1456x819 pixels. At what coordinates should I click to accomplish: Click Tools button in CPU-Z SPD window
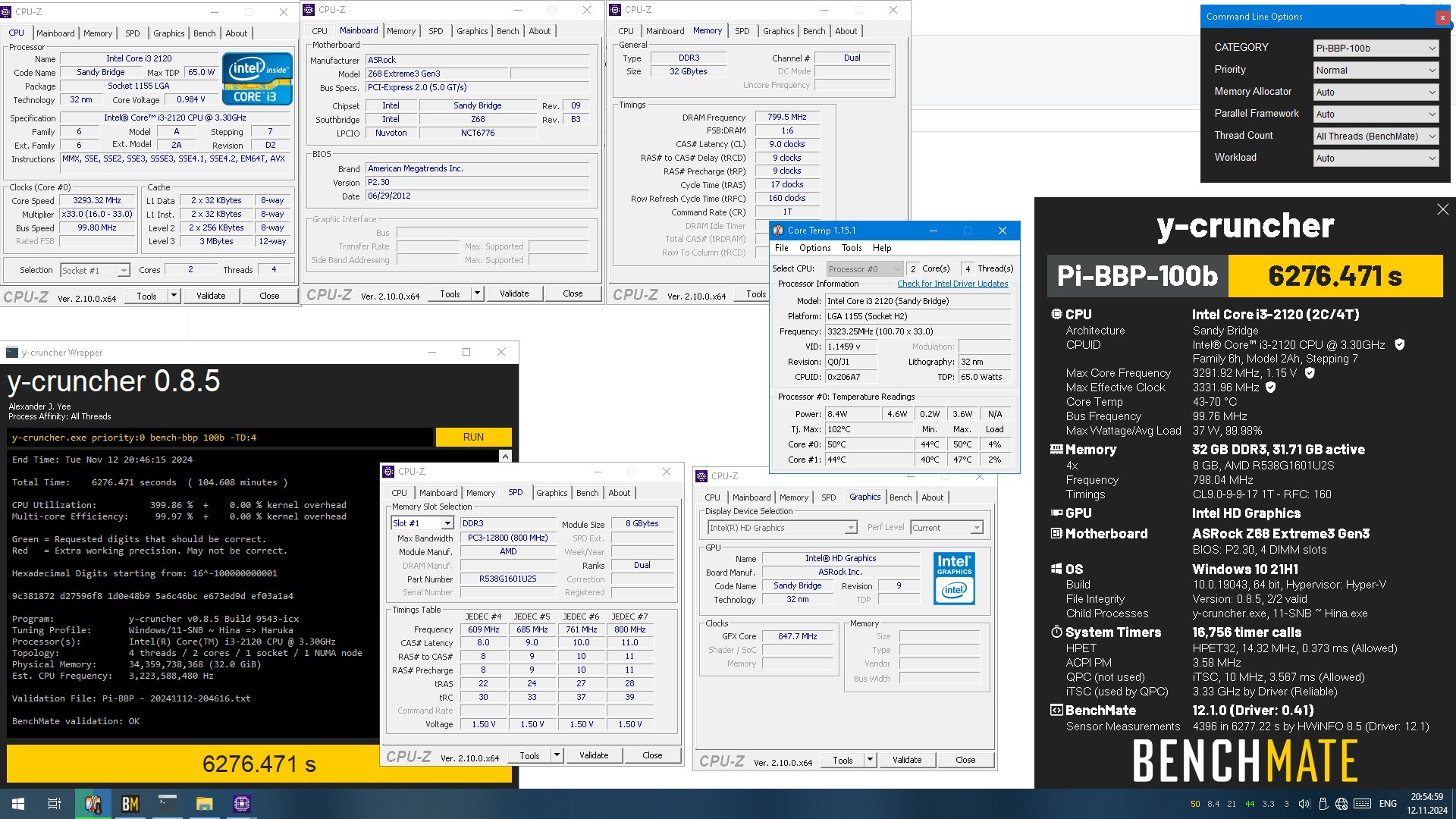(529, 755)
